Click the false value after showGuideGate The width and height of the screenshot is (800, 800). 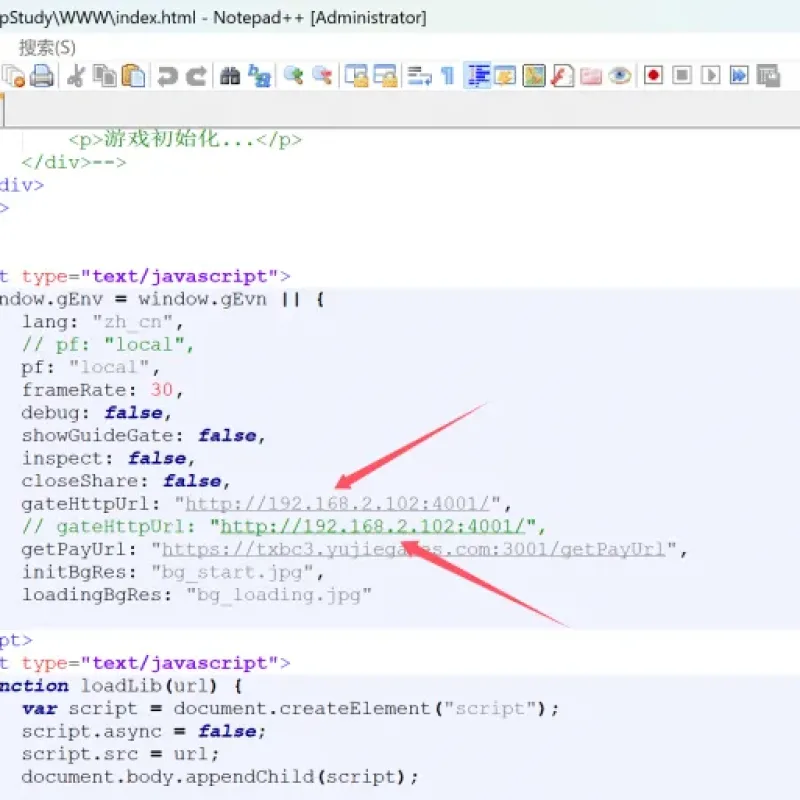pos(227,436)
